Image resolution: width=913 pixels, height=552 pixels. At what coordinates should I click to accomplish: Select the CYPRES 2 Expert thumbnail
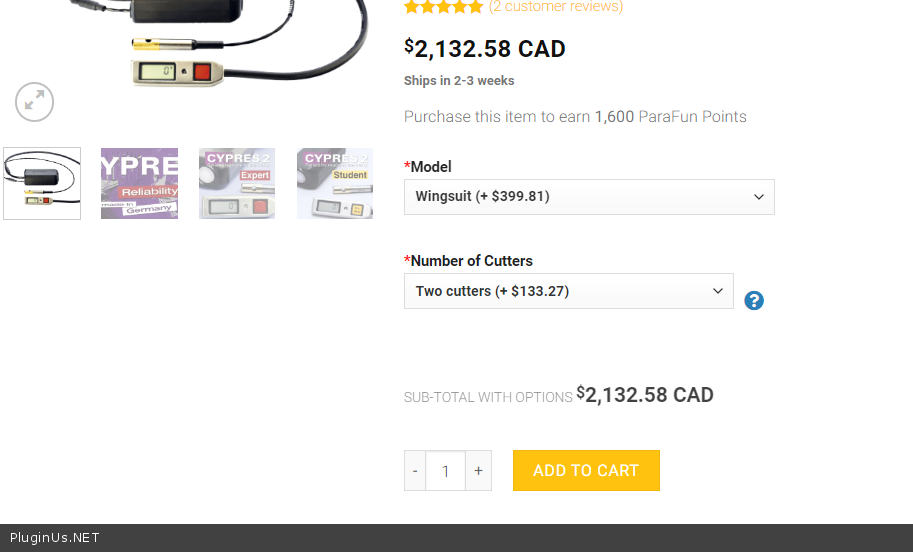point(237,183)
